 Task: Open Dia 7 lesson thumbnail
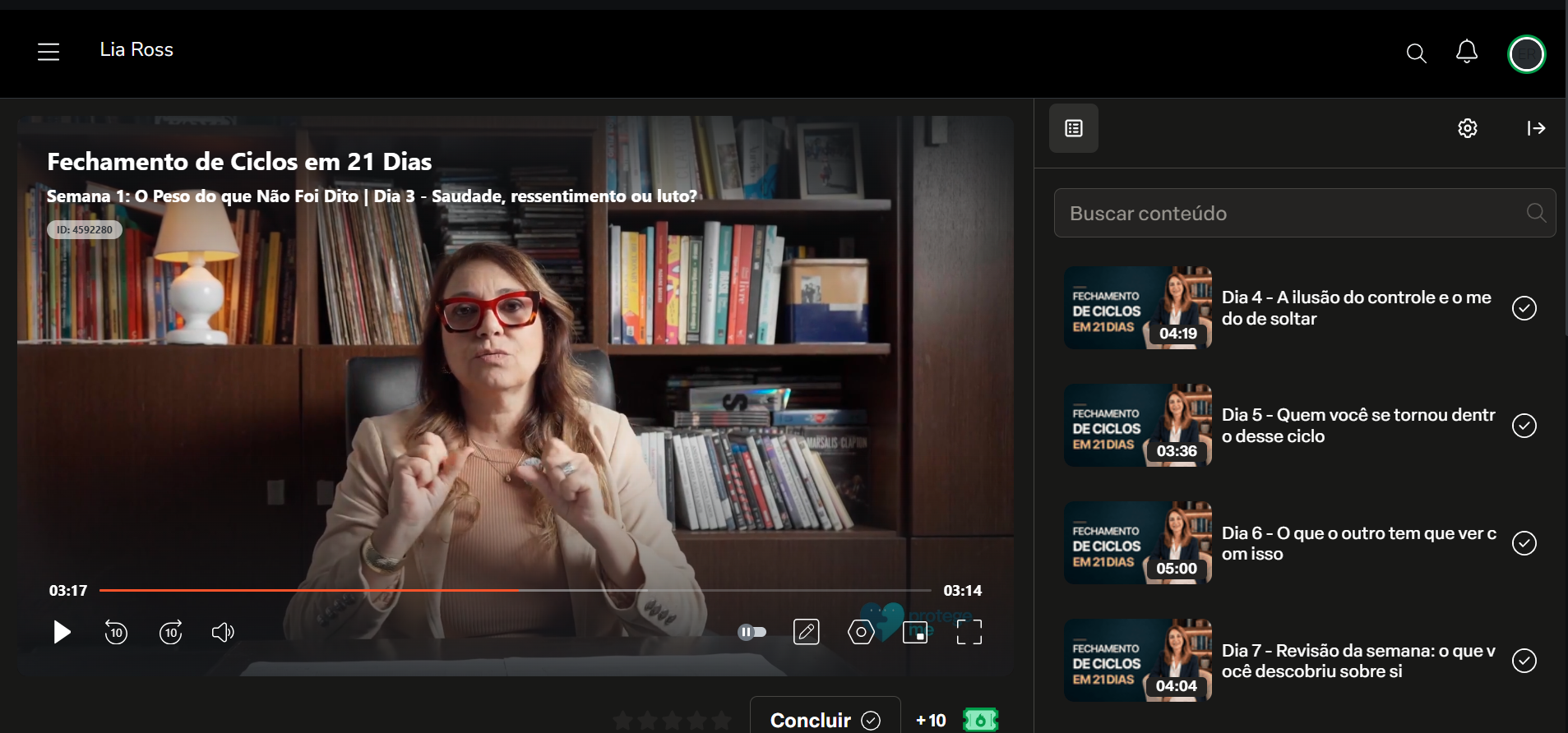point(1138,660)
